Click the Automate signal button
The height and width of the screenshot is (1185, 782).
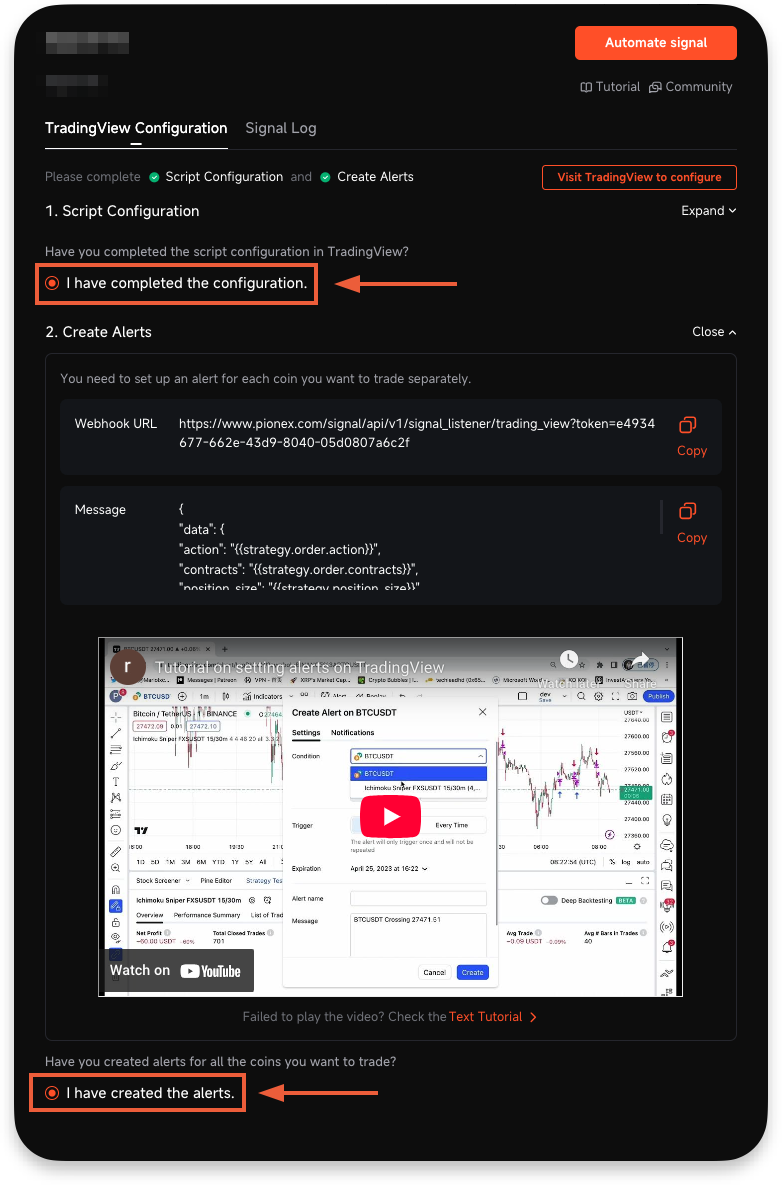click(655, 43)
